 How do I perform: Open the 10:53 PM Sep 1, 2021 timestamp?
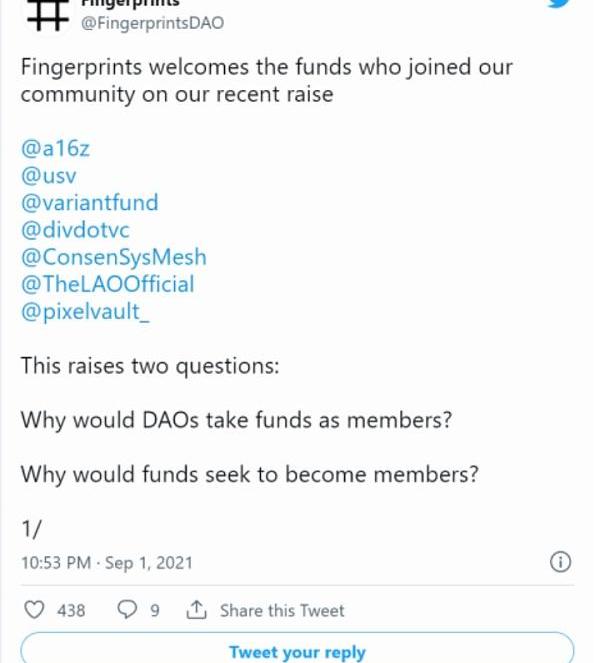(x=106, y=563)
